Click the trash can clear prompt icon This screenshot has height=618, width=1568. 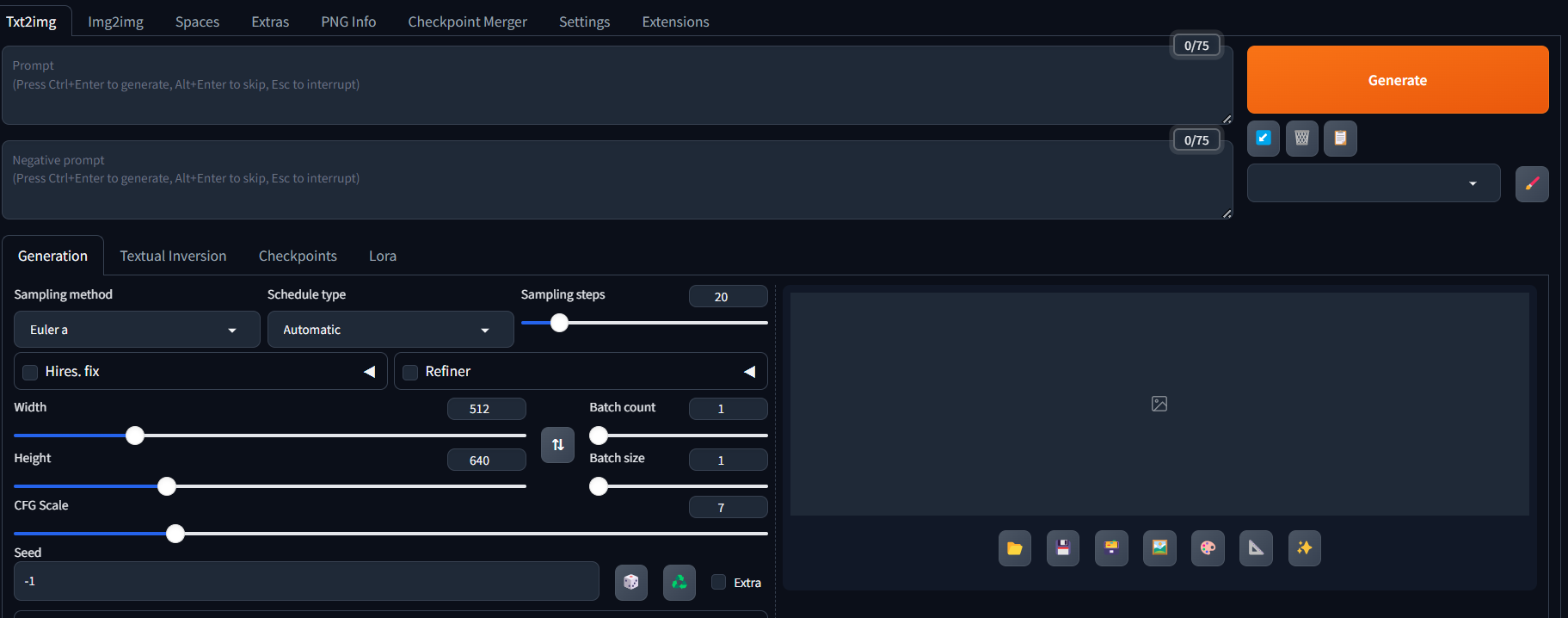pyautogui.click(x=1301, y=139)
